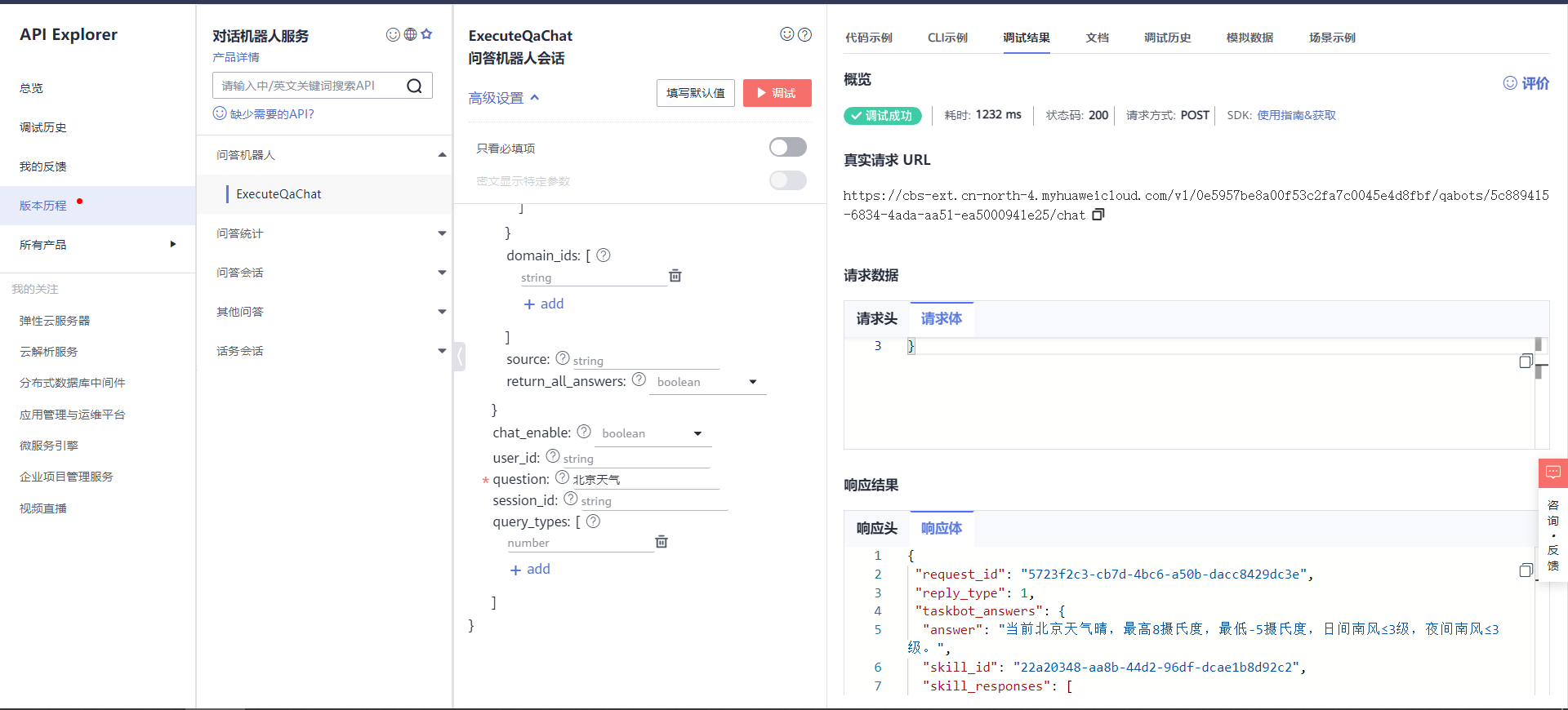Click help icon beside user_id

coord(553,456)
